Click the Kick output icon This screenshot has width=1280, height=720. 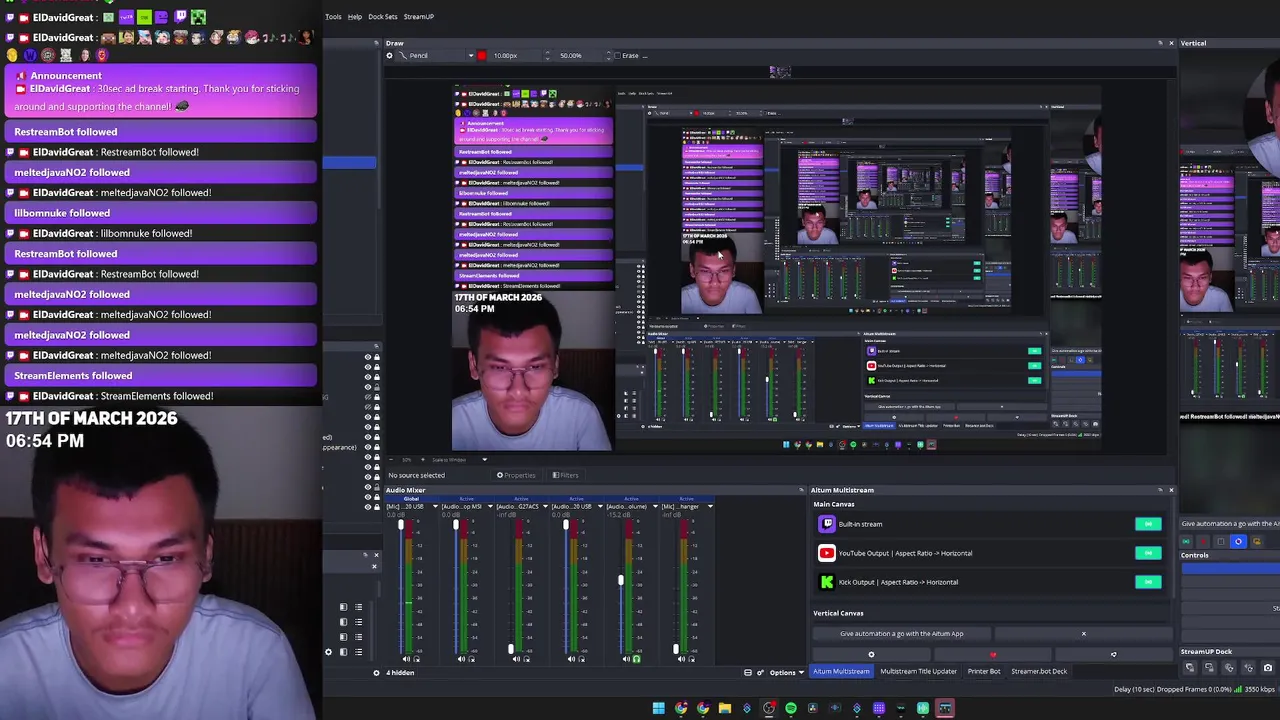pyautogui.click(x=826, y=582)
